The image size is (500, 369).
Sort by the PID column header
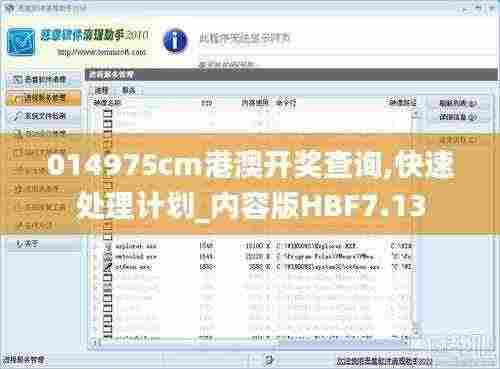pos(206,103)
